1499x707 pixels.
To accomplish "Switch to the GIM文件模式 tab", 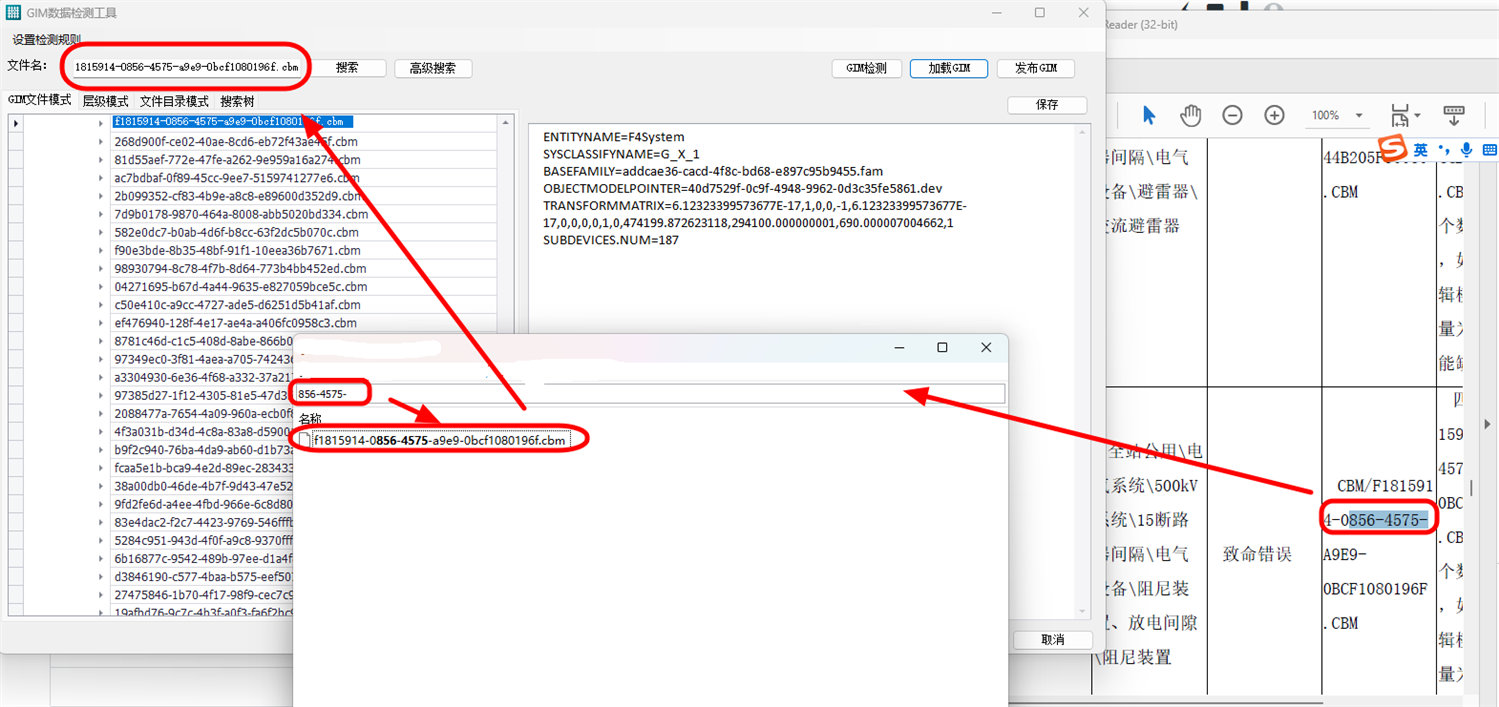I will (x=40, y=101).
